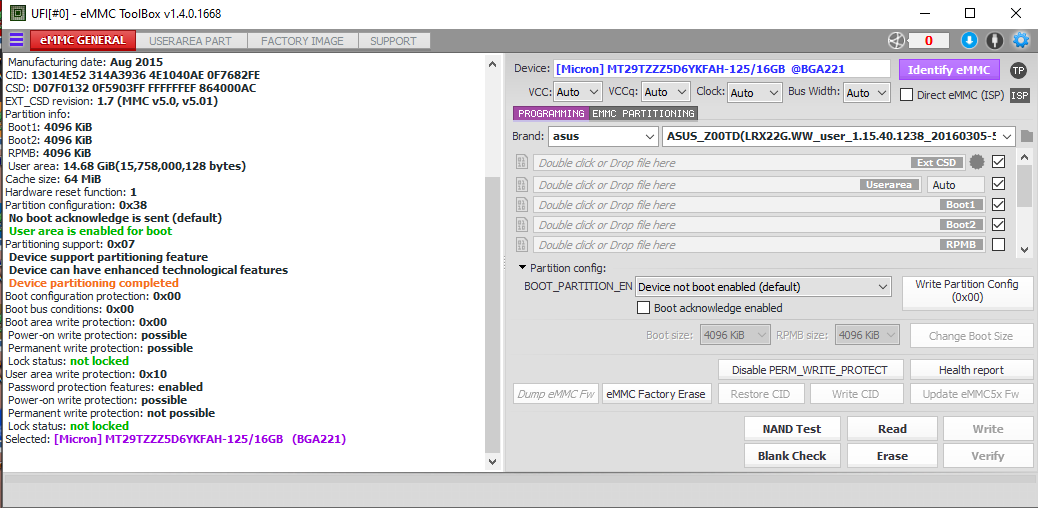The image size is (1038, 508).
Task: Click the 'Device partitioning completed' log line
Action: (x=94, y=283)
